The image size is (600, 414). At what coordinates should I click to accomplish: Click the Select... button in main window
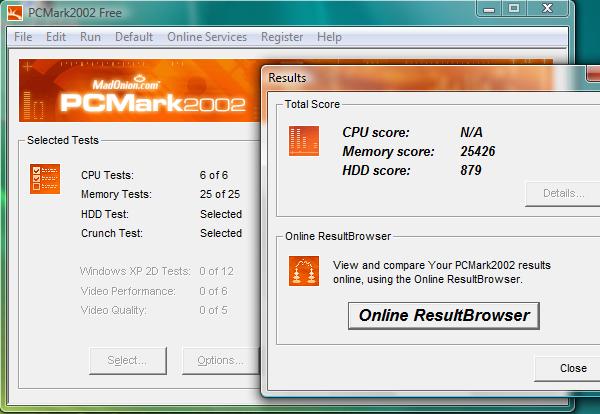click(x=128, y=360)
